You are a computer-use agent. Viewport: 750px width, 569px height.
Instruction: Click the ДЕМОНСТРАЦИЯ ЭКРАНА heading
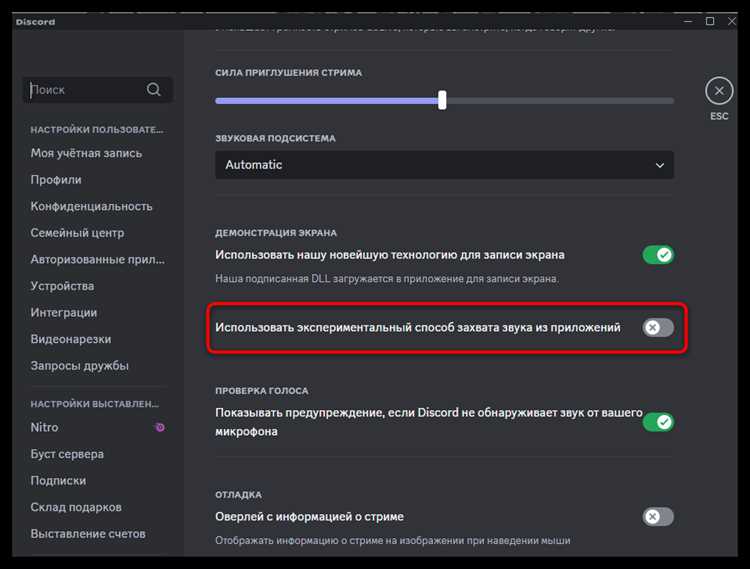276,233
